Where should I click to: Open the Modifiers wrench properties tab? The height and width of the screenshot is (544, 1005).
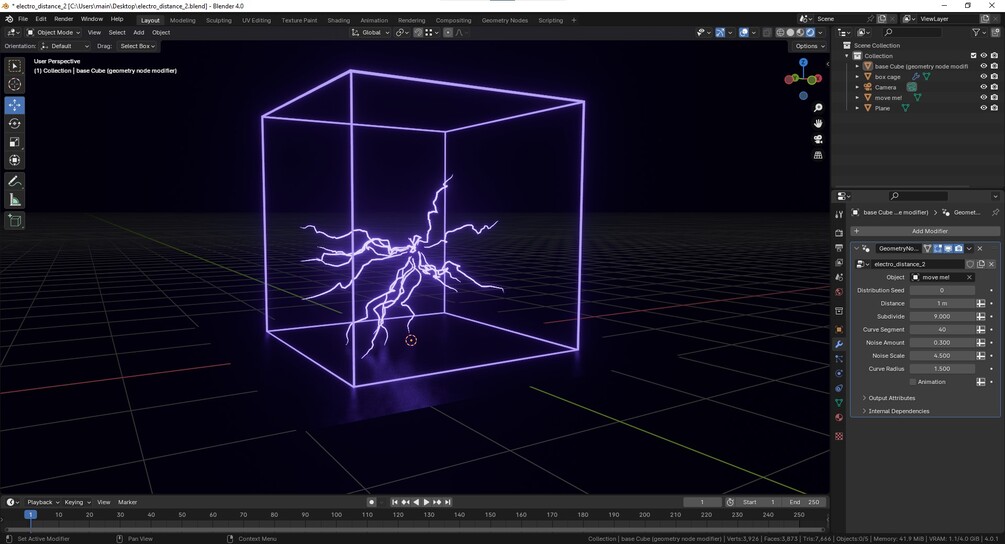pyautogui.click(x=839, y=344)
